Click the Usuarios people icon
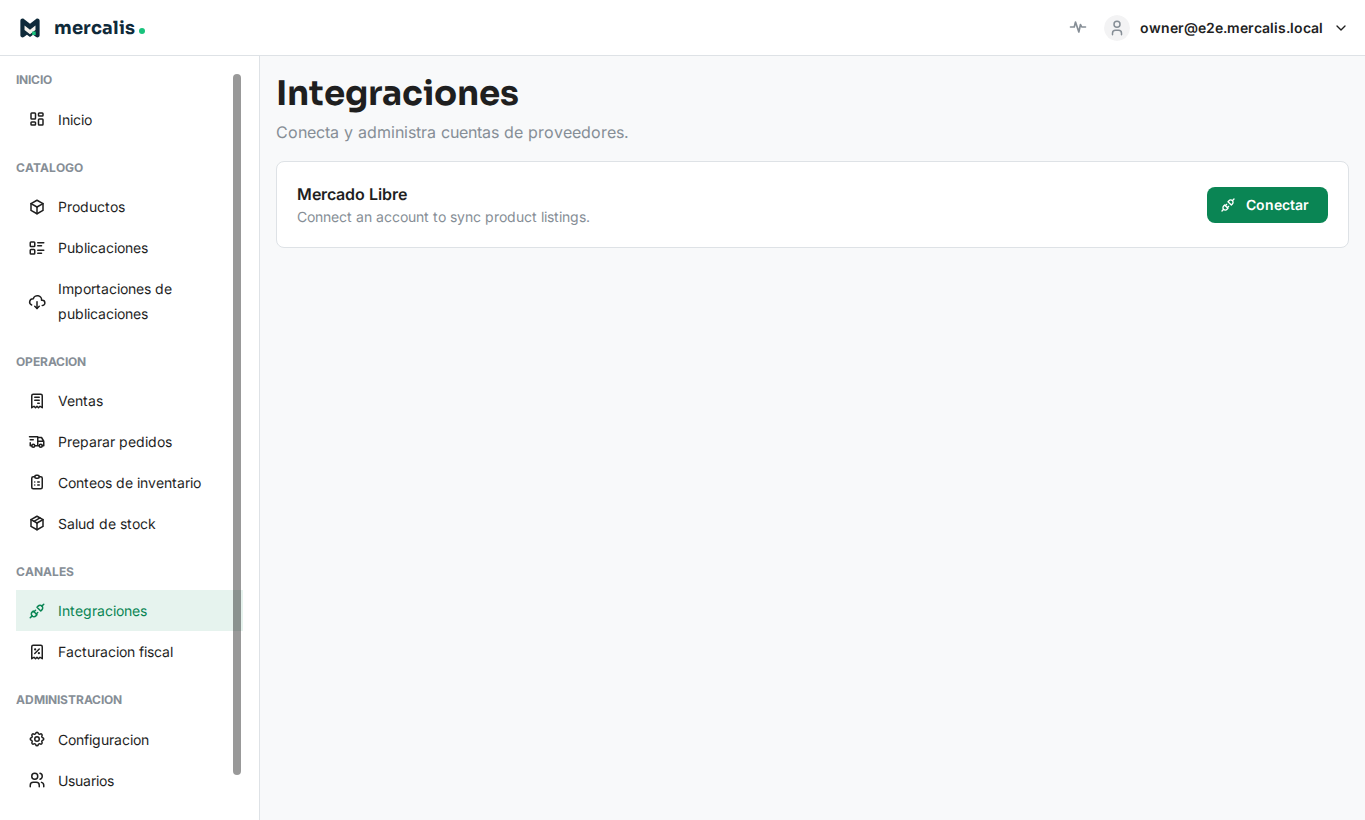 coord(37,781)
